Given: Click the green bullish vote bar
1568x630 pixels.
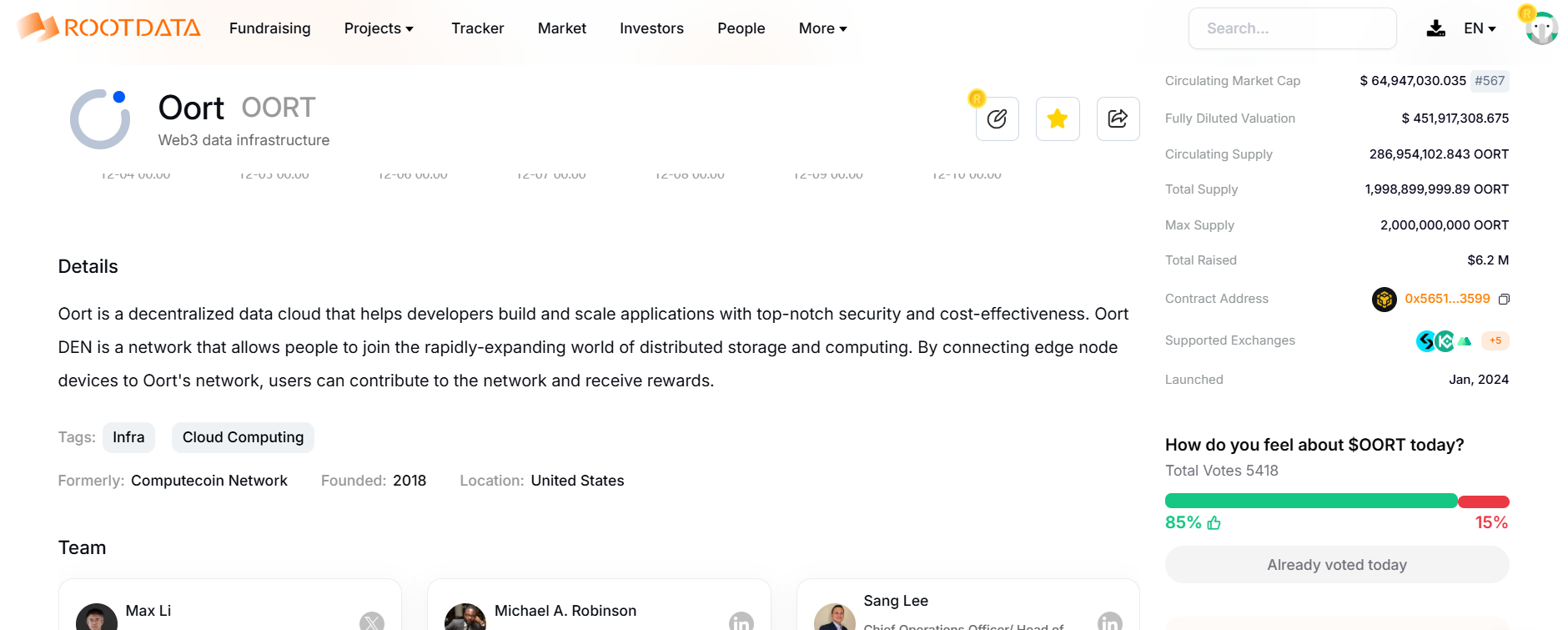Looking at the screenshot, I should pos(1311,501).
